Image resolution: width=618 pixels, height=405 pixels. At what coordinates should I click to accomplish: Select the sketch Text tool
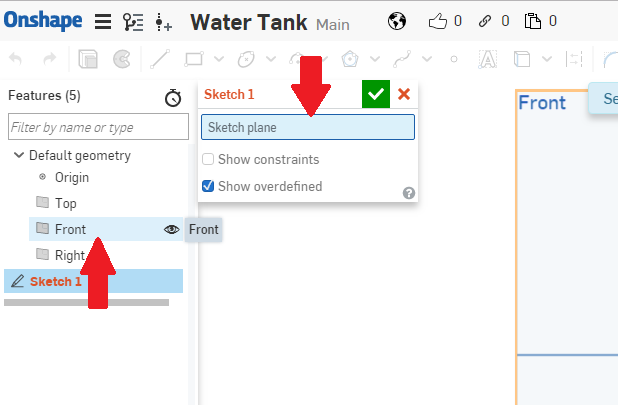click(488, 59)
